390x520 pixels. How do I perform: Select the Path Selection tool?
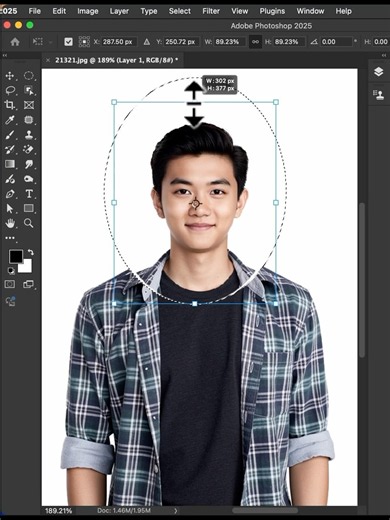10,208
